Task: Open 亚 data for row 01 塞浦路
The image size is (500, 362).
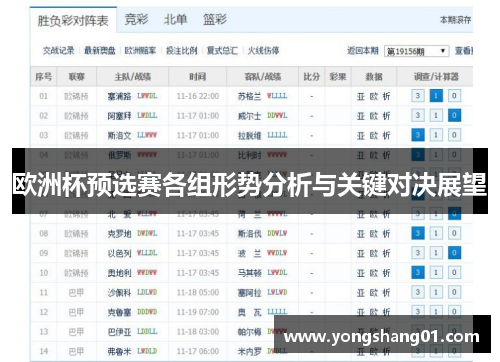Action: 361,96
